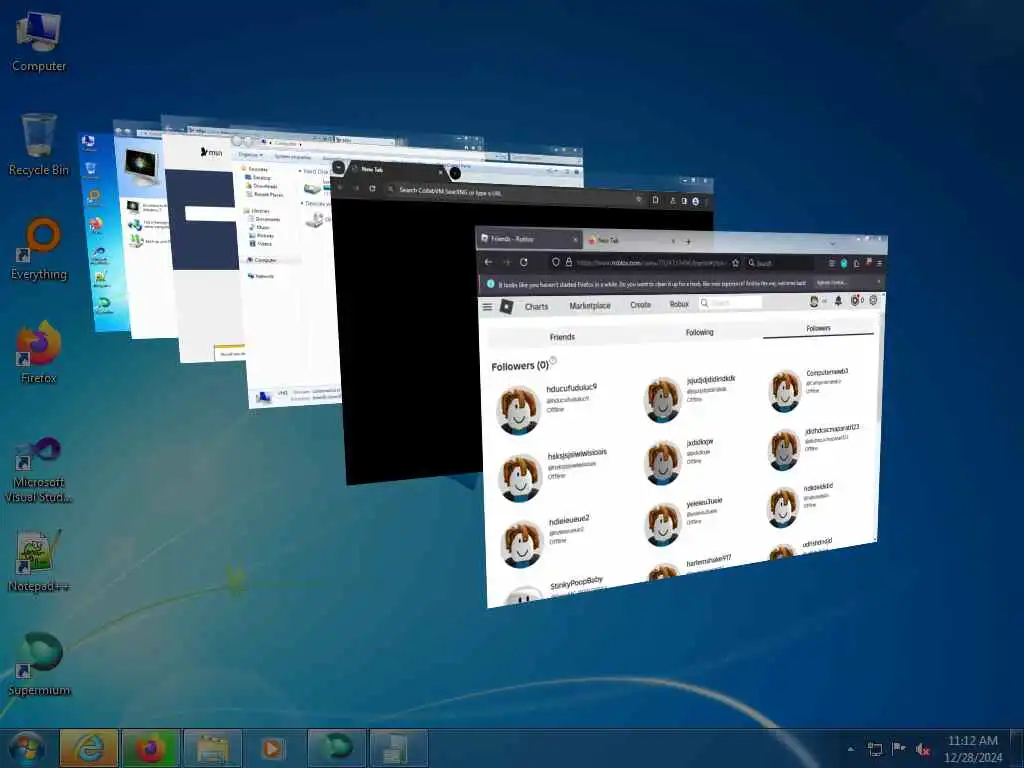The width and height of the screenshot is (1024, 768).
Task: Open the Roblox left navigation hamburger menu
Action: click(487, 306)
